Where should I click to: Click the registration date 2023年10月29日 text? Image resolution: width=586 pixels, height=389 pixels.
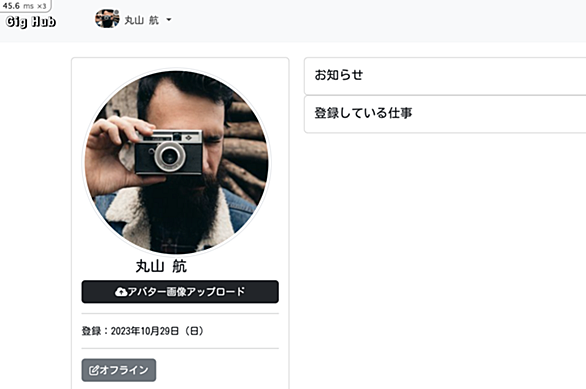145,331
